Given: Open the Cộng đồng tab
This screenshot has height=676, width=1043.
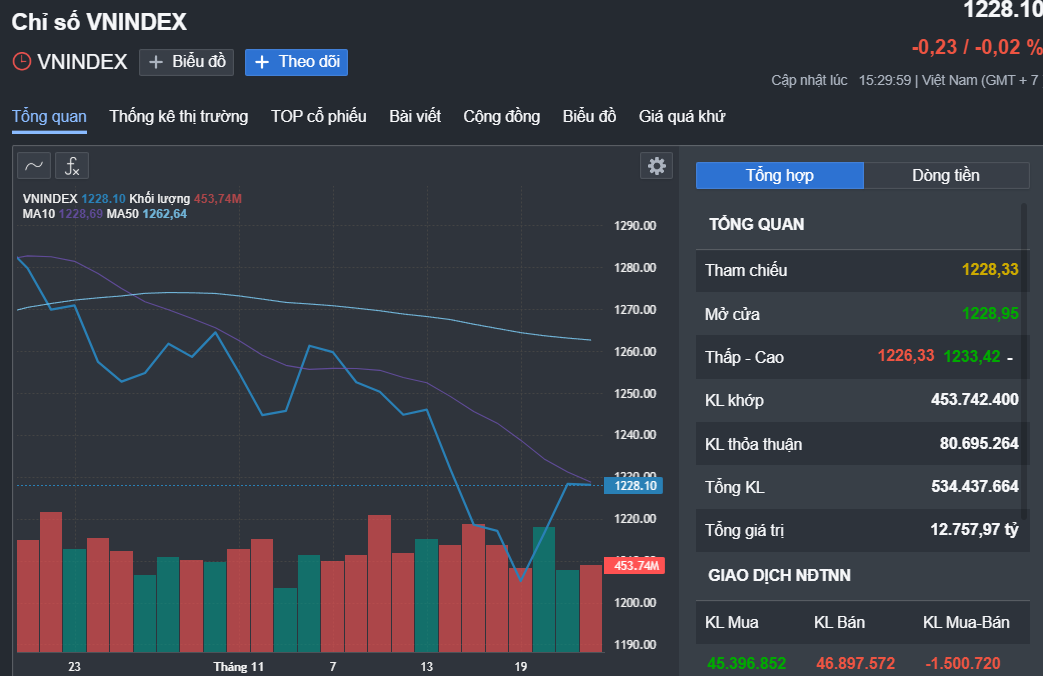Looking at the screenshot, I should [x=502, y=116].
